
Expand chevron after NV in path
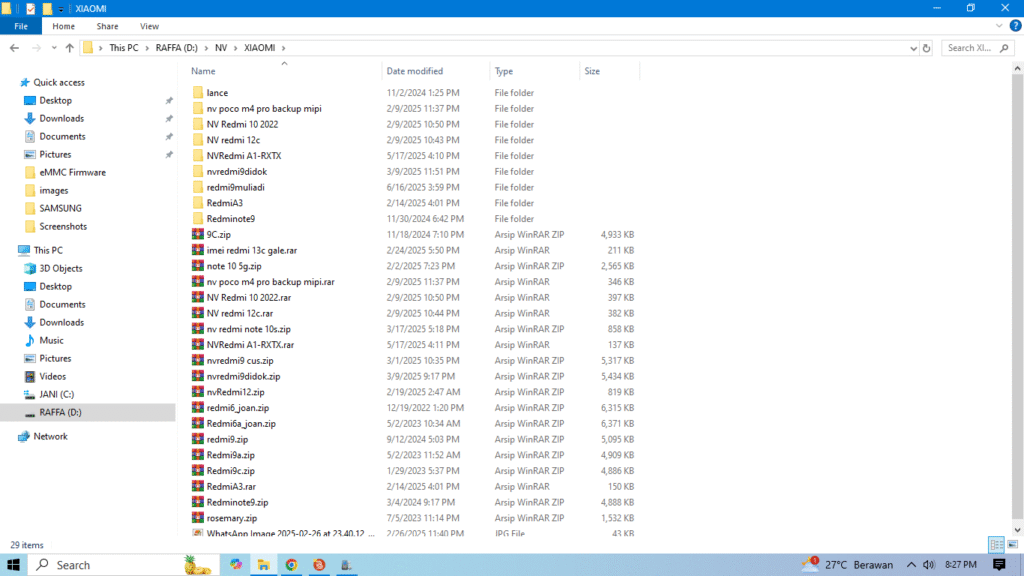click(x=236, y=48)
